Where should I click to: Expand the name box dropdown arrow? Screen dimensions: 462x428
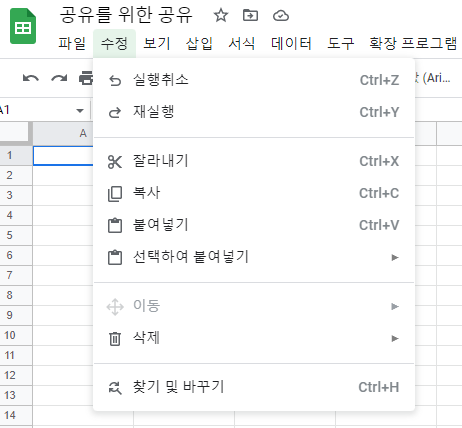[x=80, y=111]
